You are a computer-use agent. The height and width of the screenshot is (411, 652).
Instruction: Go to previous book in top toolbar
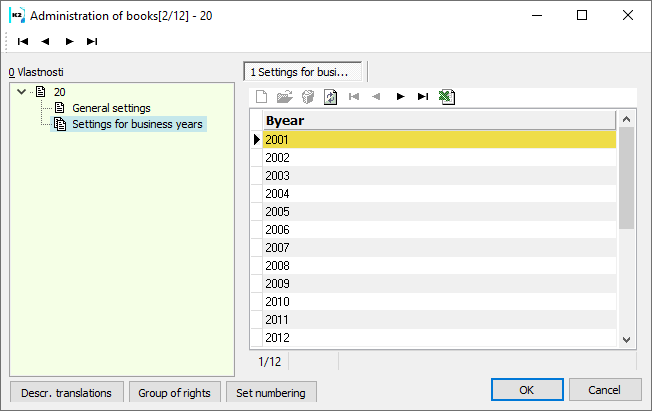(46, 41)
